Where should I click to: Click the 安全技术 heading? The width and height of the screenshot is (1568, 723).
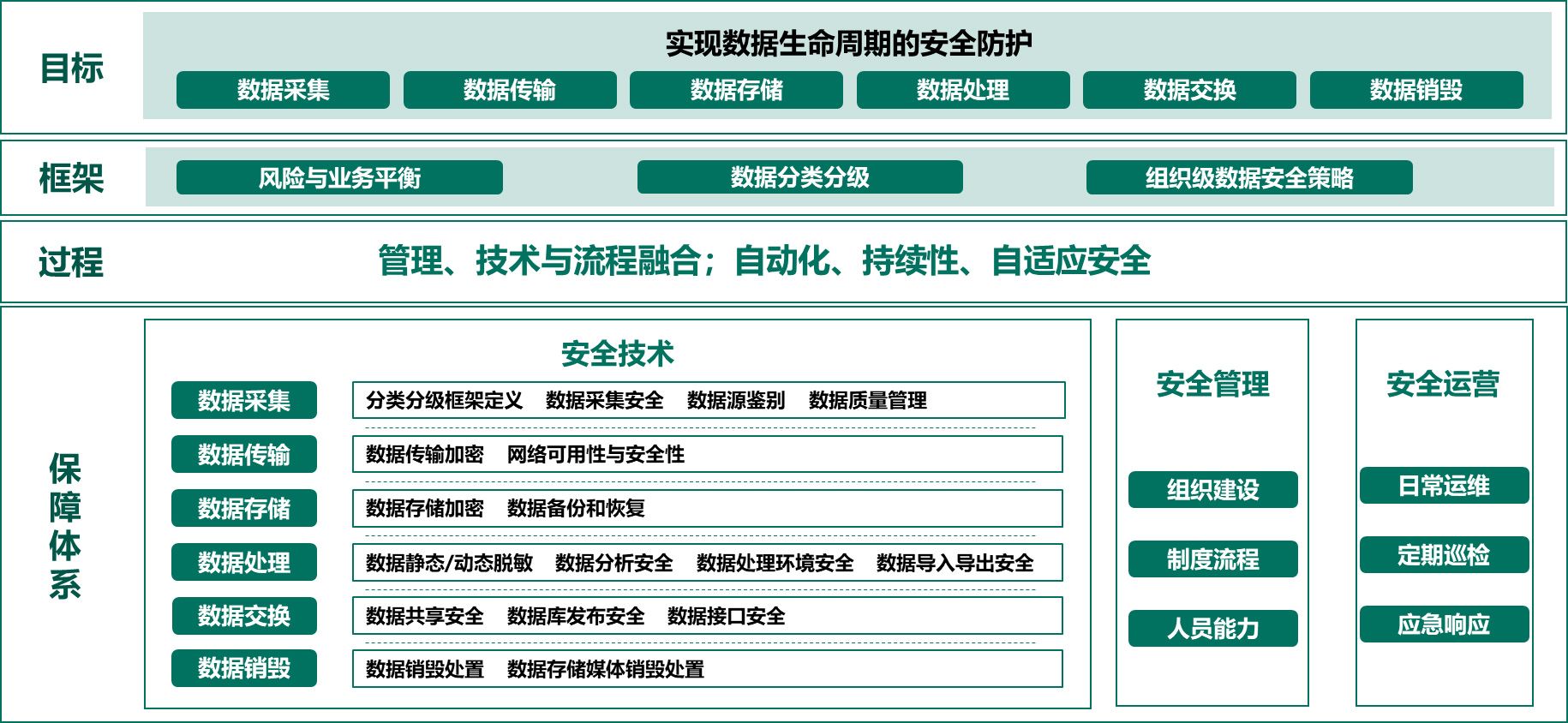point(618,353)
